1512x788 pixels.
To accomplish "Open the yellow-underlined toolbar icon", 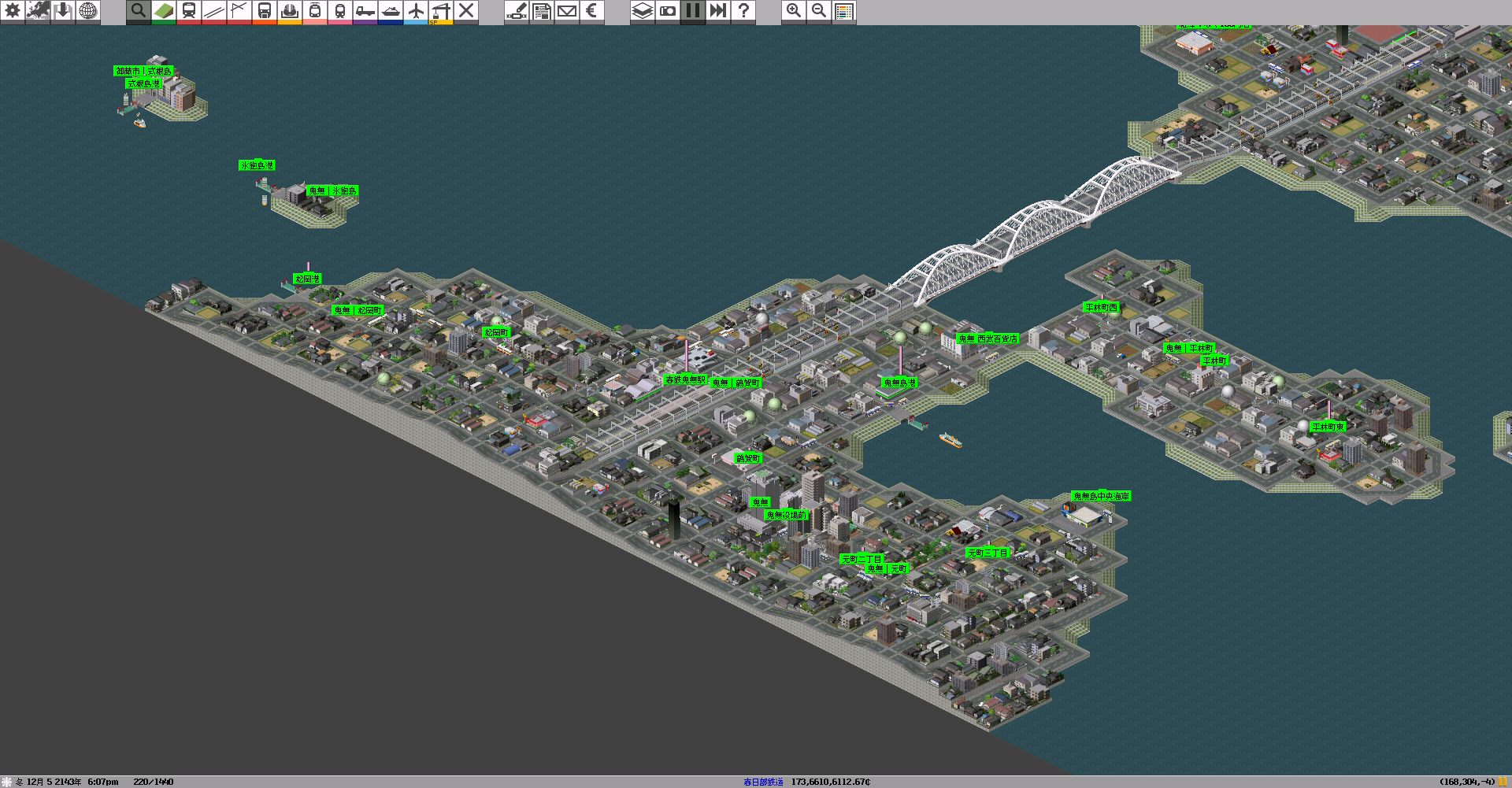I will [290, 12].
